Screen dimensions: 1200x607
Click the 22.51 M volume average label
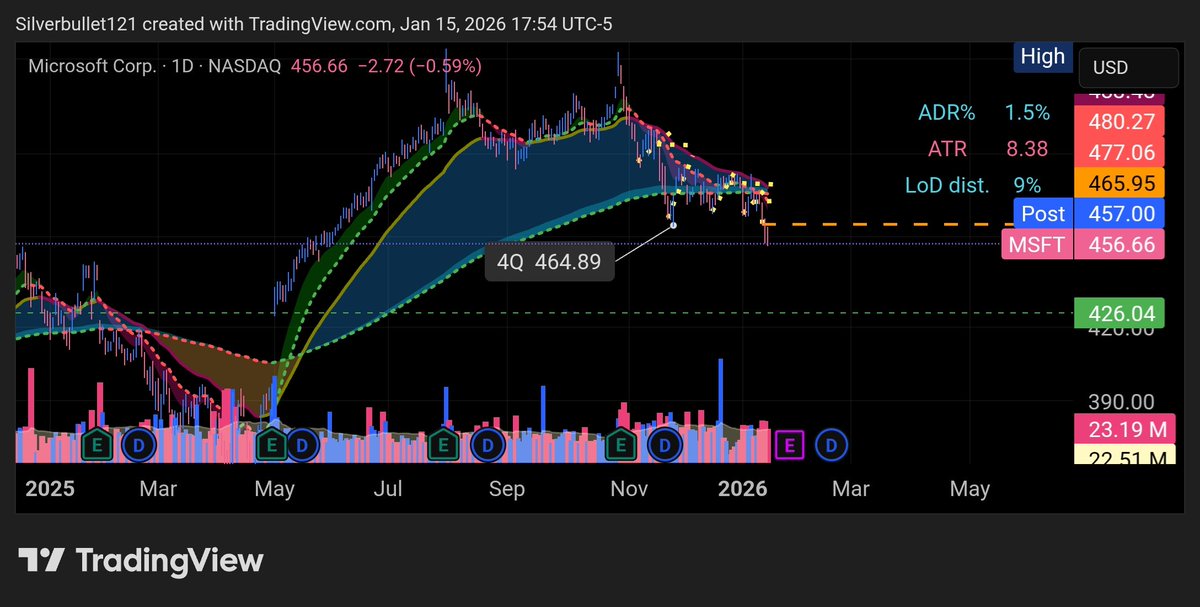pos(1126,457)
